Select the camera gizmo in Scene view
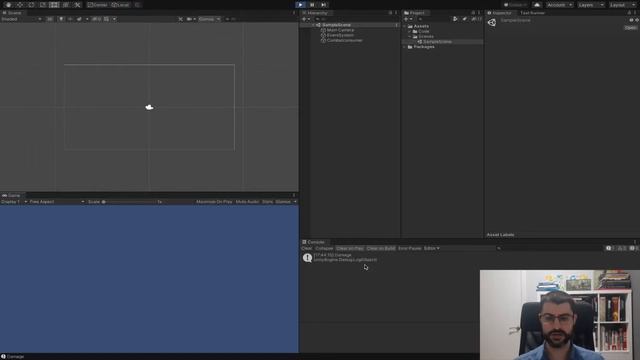The image size is (640, 360). (149, 107)
